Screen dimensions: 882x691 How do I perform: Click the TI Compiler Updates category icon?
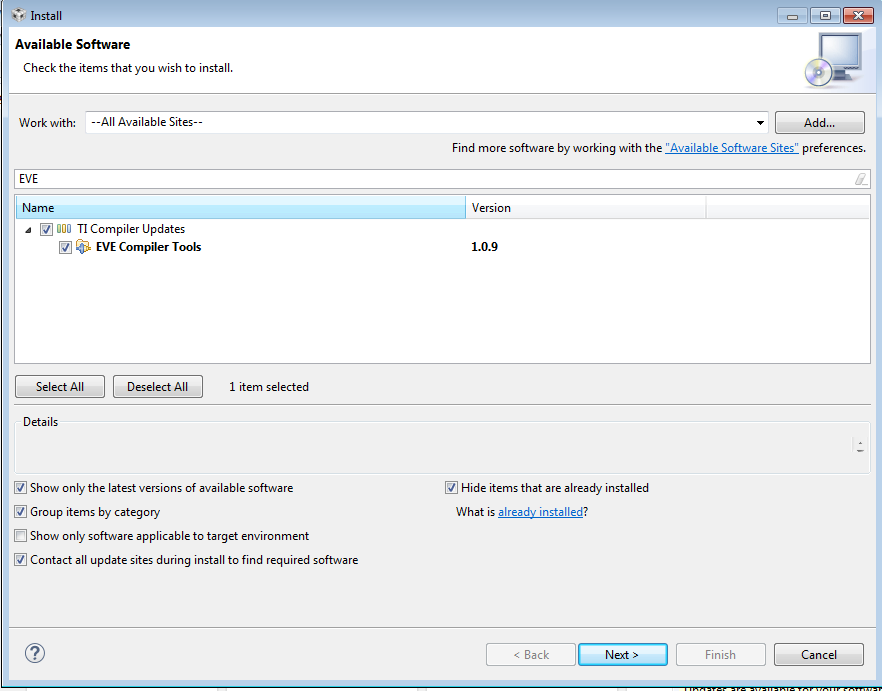64,229
